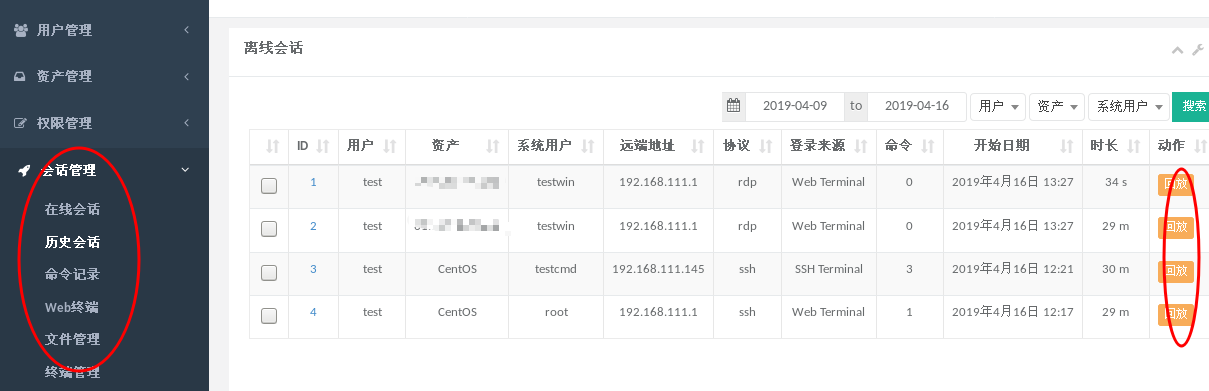Tick the checkbox for session ID 4

pyautogui.click(x=268, y=316)
